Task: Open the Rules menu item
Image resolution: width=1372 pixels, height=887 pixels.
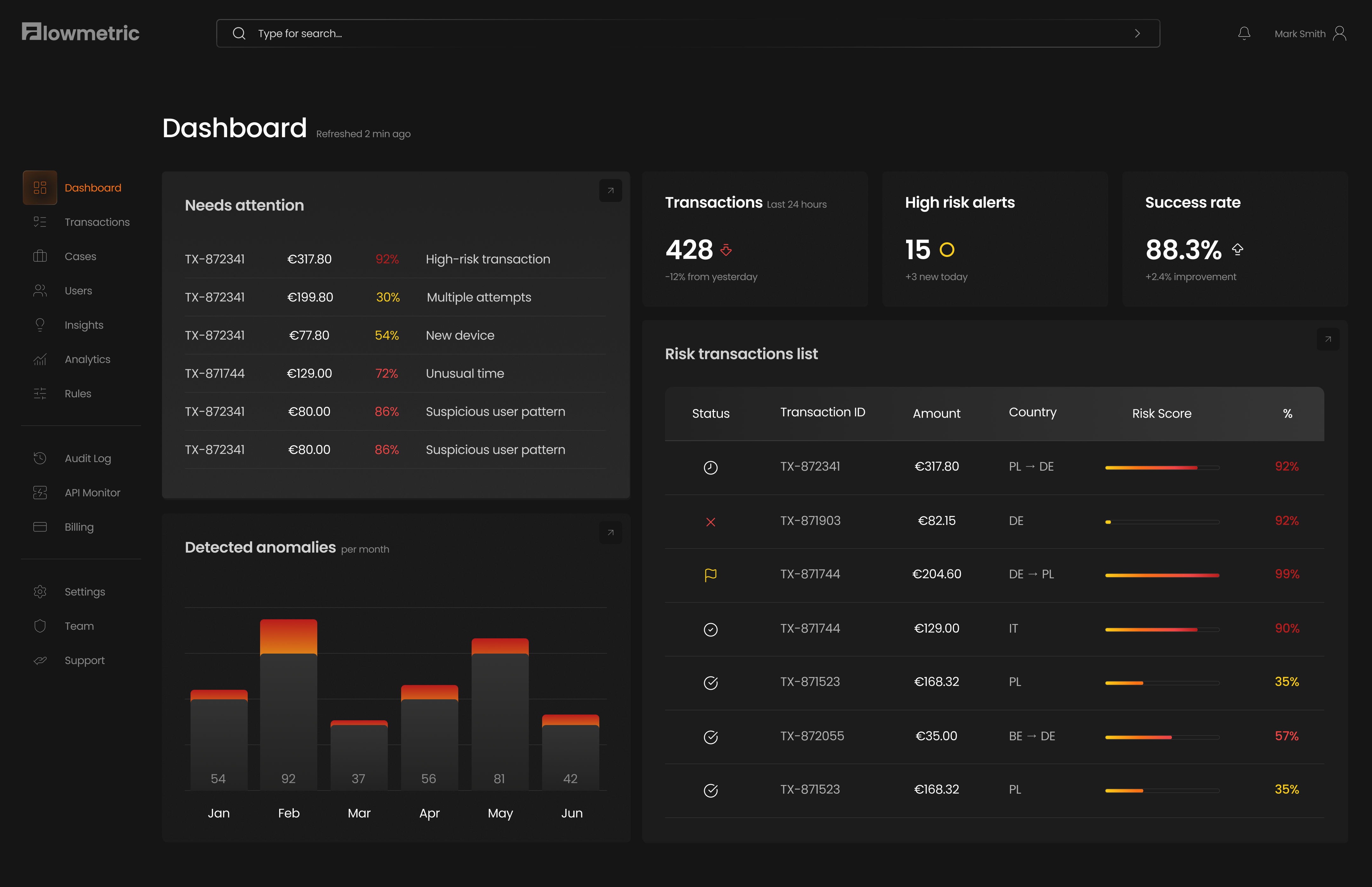Action: point(78,393)
